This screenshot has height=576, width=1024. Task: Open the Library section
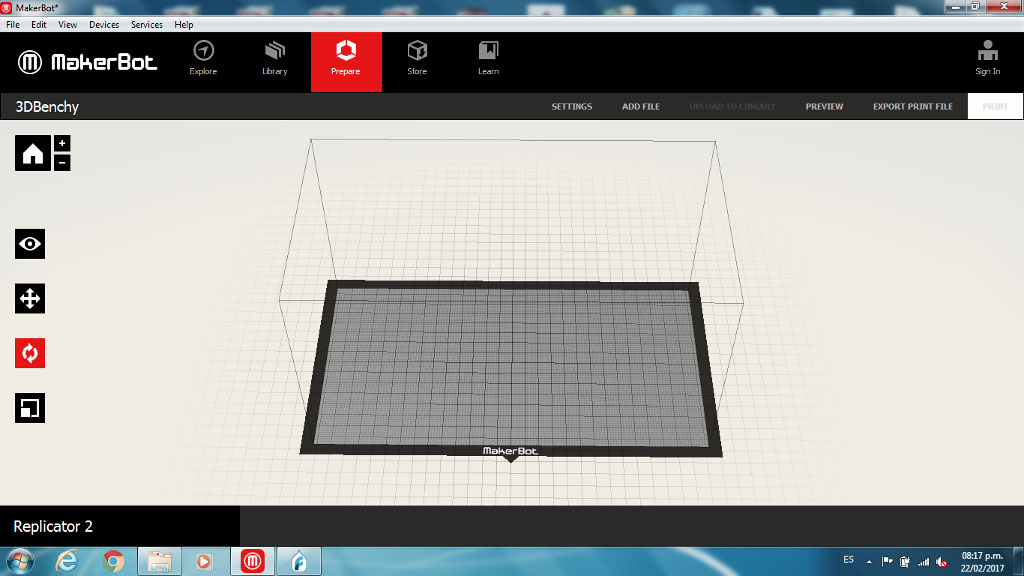(275, 59)
